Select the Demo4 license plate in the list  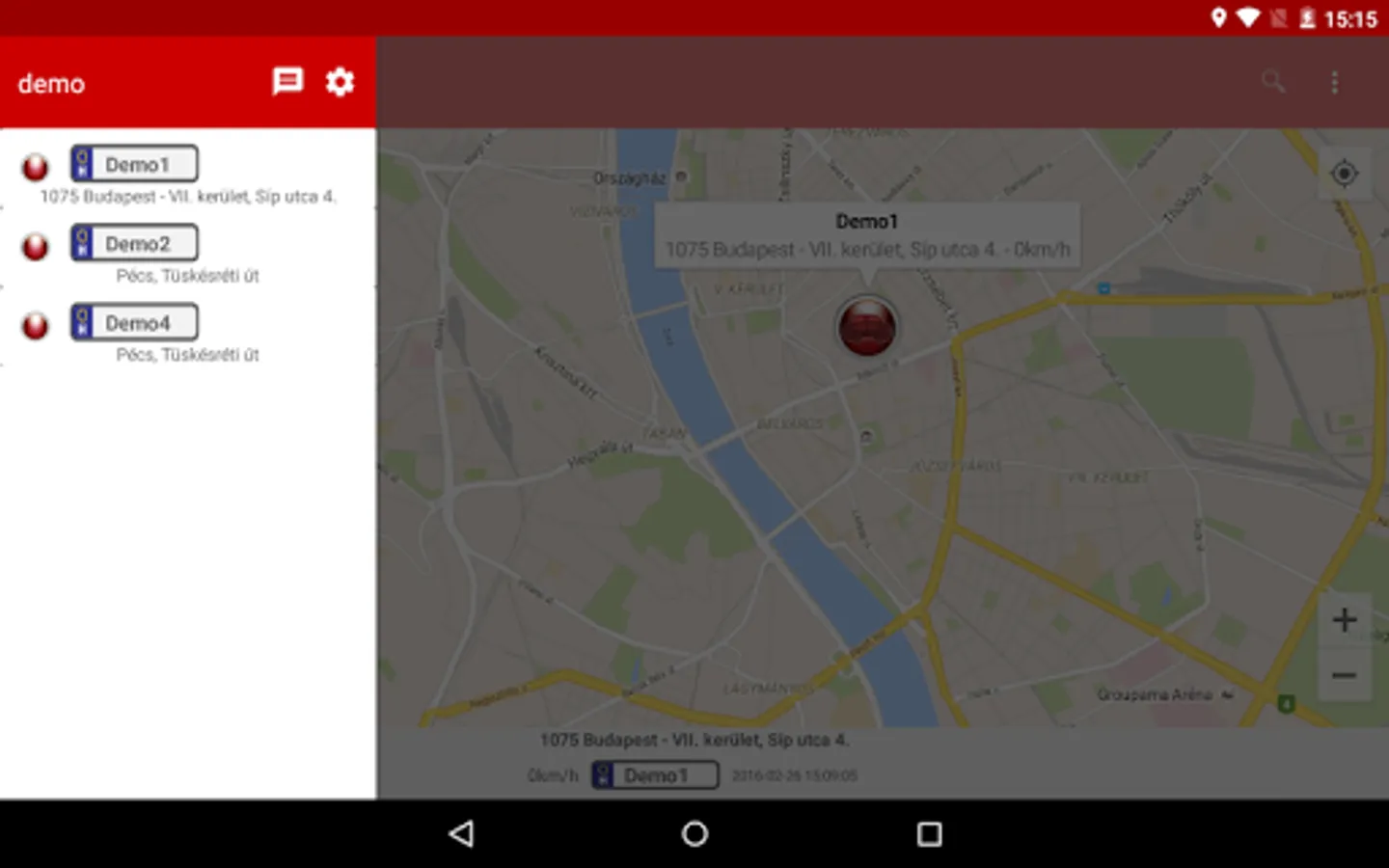134,322
